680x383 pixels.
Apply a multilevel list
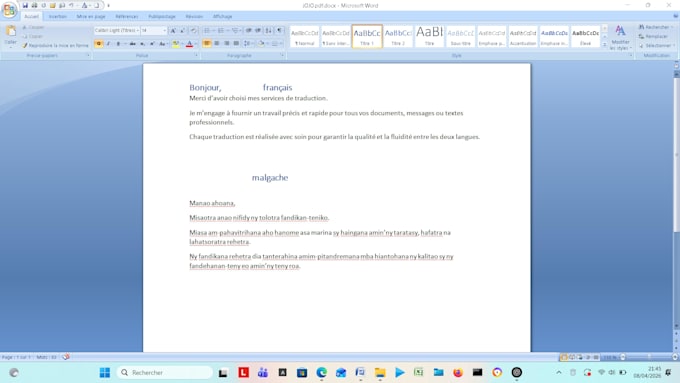(235, 31)
